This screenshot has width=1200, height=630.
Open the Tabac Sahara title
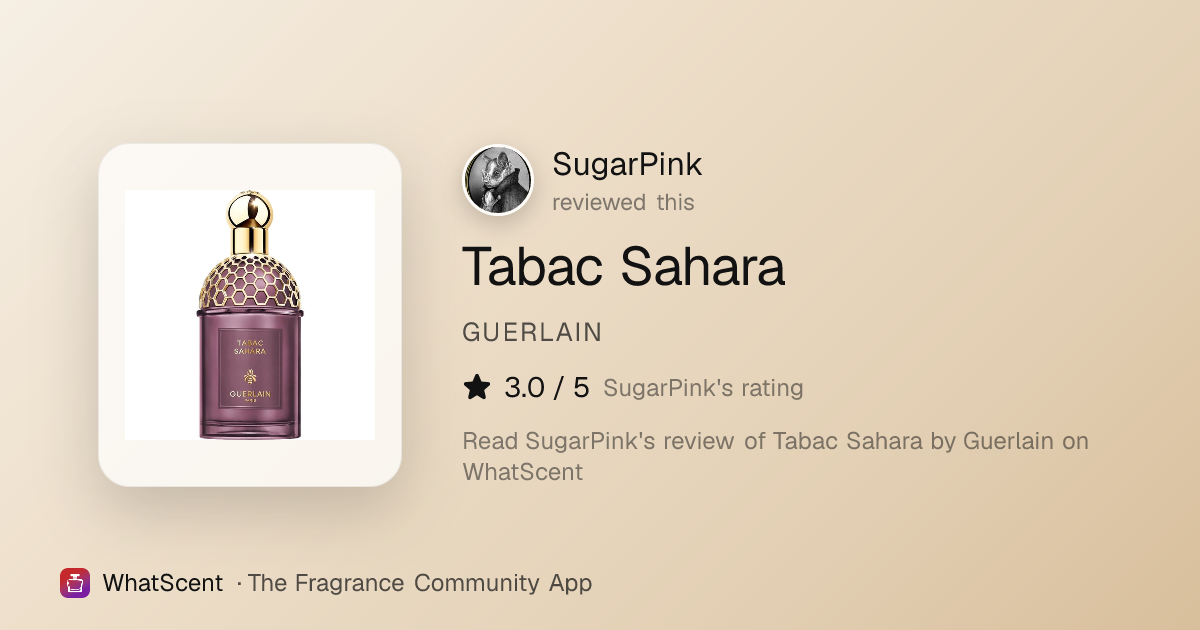[623, 266]
